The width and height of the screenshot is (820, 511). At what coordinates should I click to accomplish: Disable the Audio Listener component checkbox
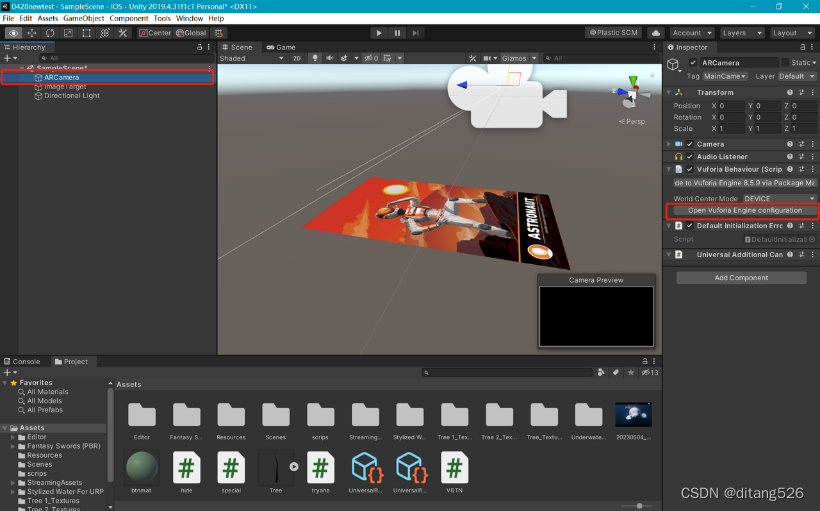click(x=690, y=156)
